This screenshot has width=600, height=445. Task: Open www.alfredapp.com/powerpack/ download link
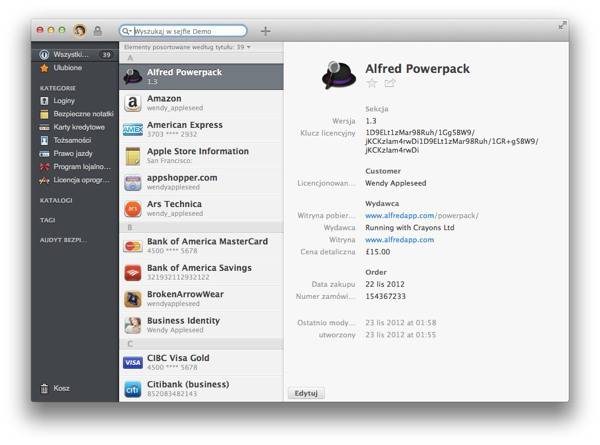(422, 215)
